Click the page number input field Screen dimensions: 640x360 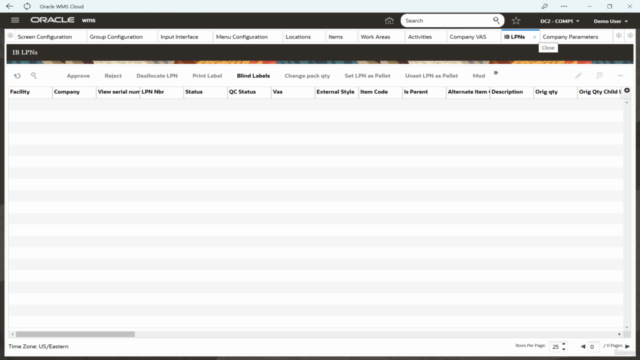[x=593, y=347]
